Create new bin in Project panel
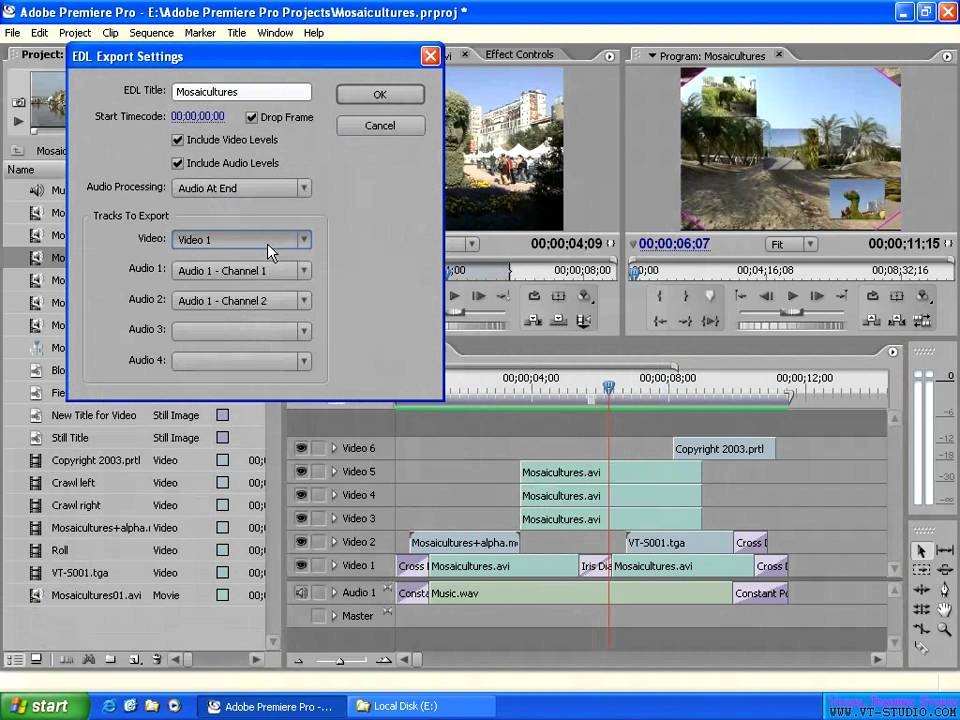Viewport: 960px width, 720px height. click(111, 659)
